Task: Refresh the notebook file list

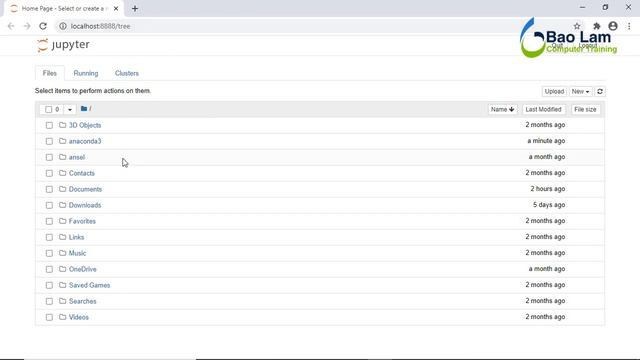Action: (x=600, y=91)
